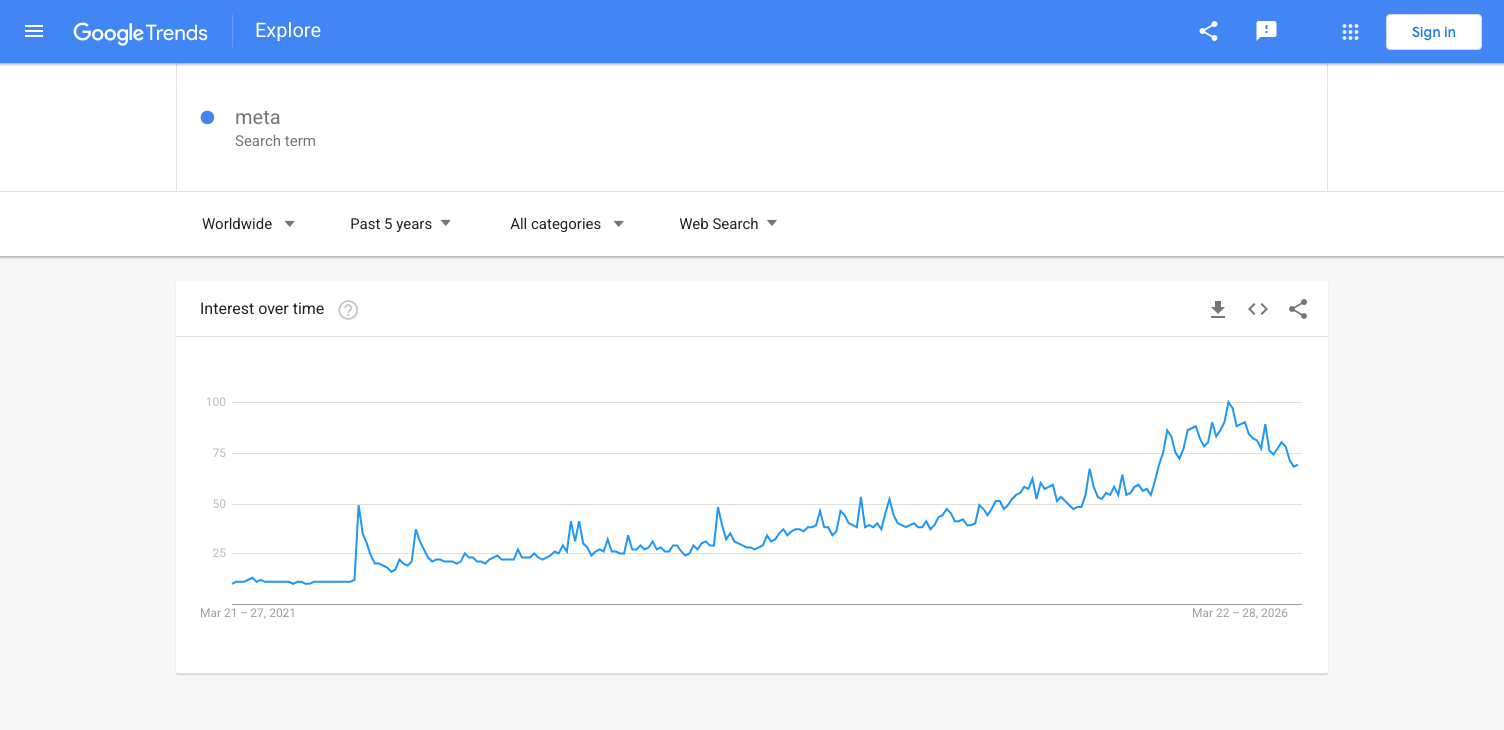The width and height of the screenshot is (1504, 730).
Task: Share the Interest over time chart
Action: [1298, 310]
